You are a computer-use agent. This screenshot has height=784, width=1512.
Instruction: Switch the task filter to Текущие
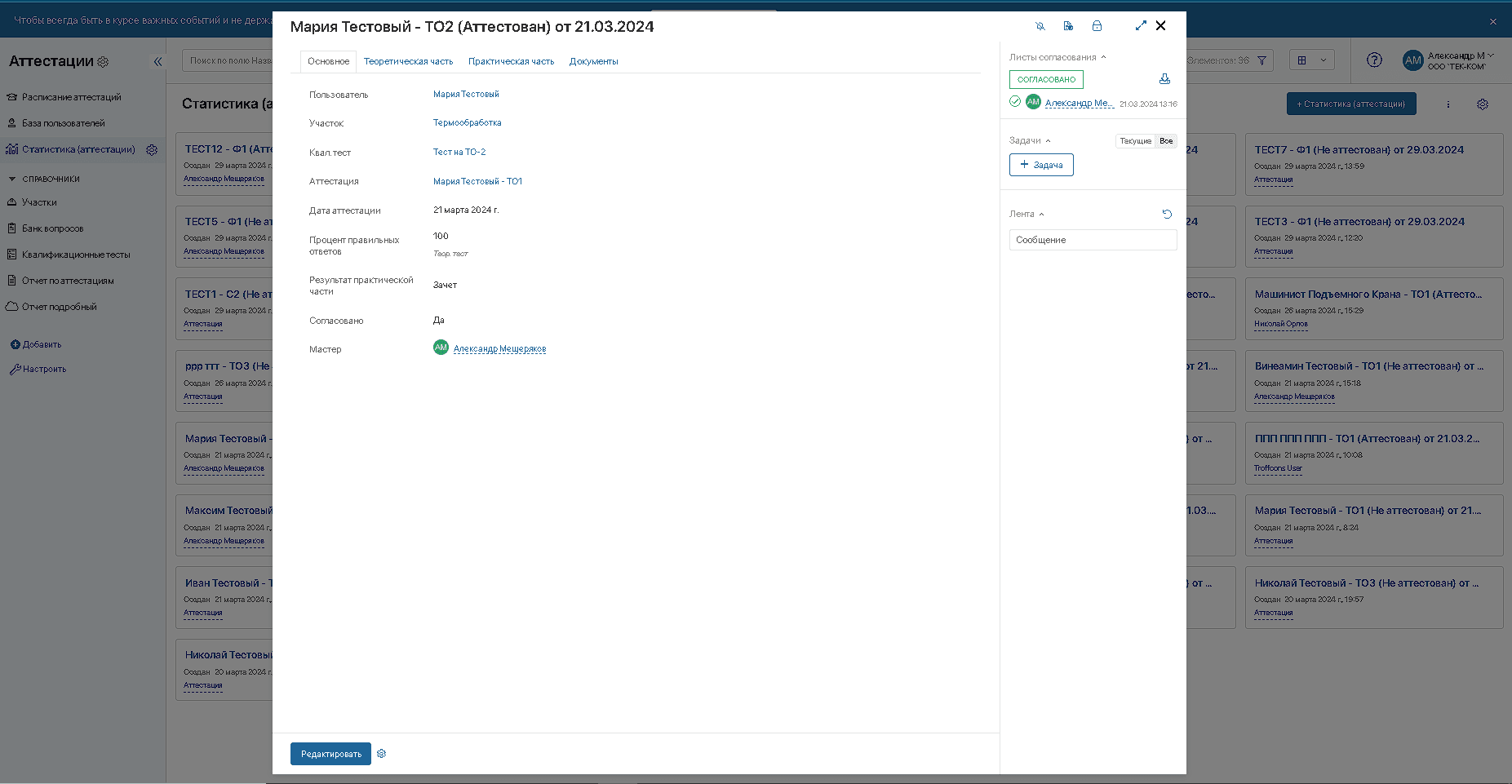1135,141
